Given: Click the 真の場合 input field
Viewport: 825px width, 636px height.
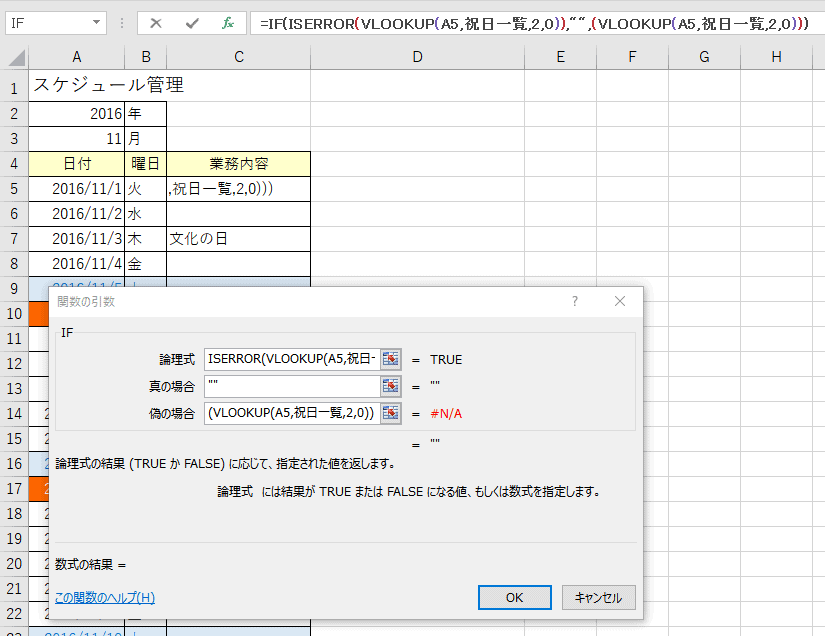Looking at the screenshot, I should point(291,386).
